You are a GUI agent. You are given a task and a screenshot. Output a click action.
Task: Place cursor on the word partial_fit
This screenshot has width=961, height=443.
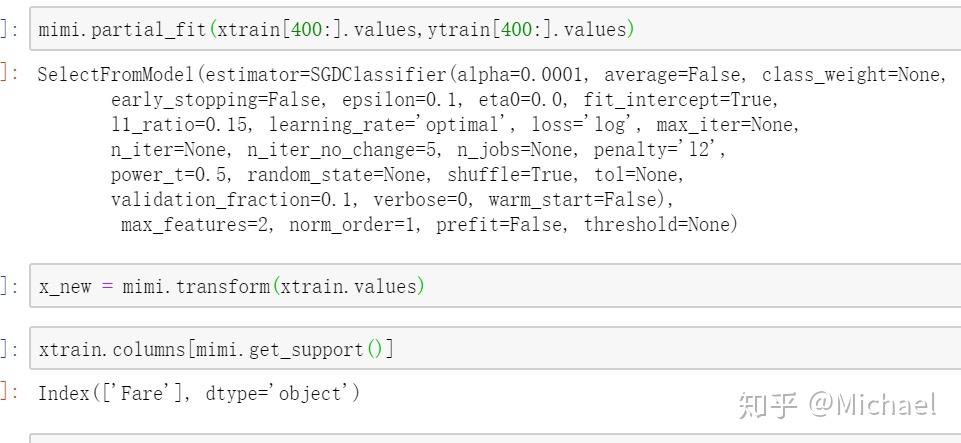pyautogui.click(x=153, y=29)
